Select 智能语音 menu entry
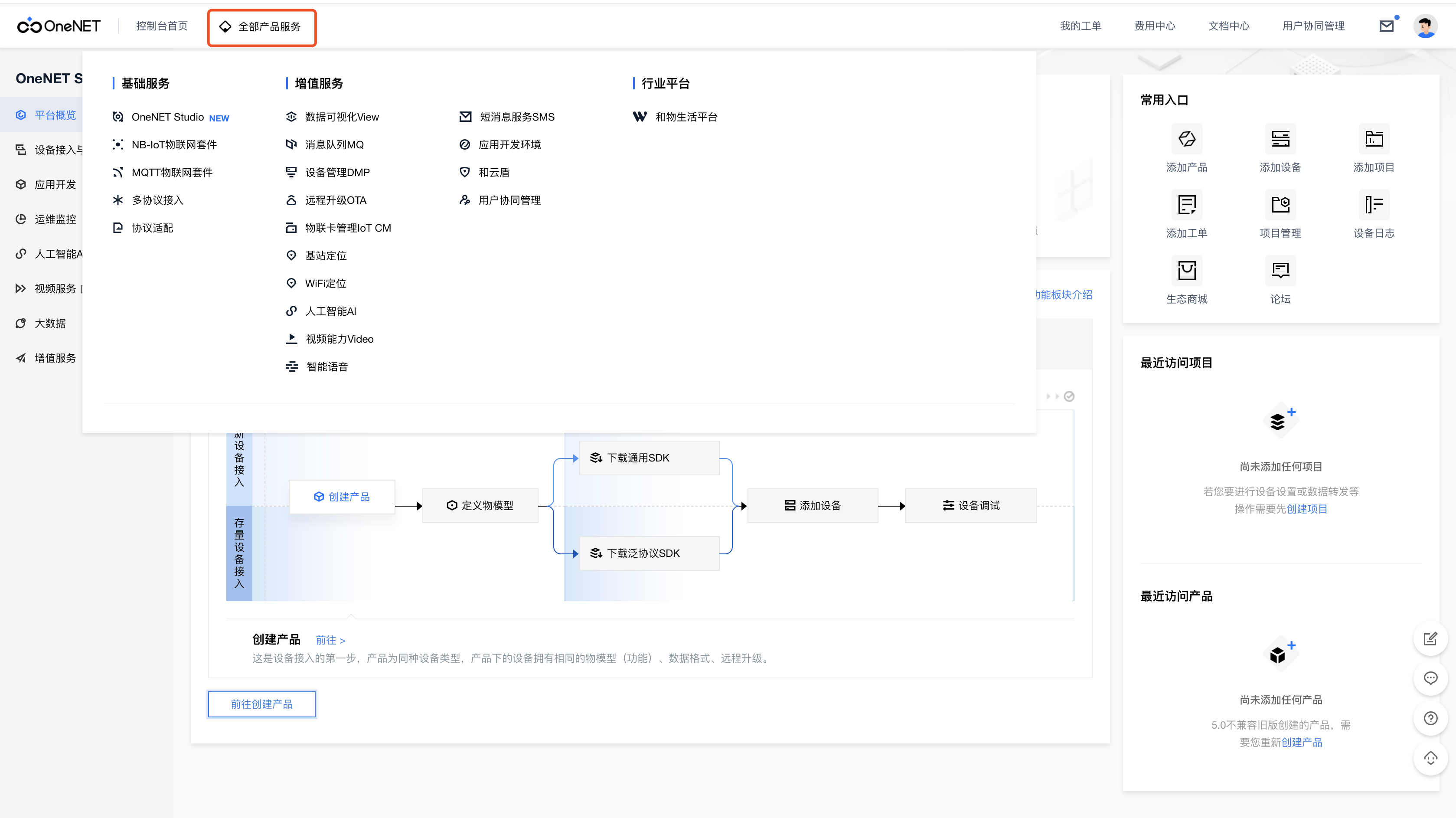 coord(317,366)
